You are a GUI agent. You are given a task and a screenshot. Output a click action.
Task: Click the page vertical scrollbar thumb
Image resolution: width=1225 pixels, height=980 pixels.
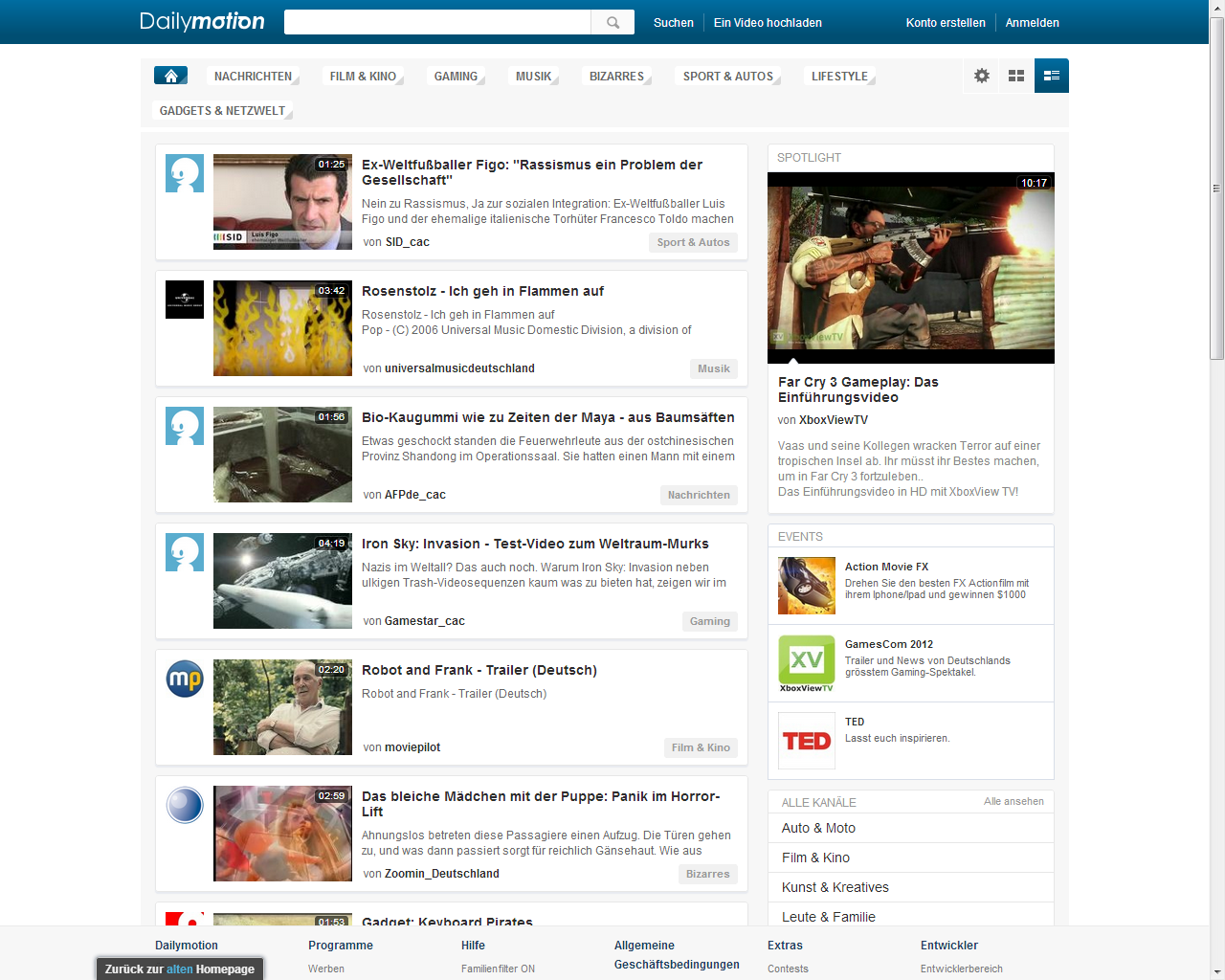click(x=1216, y=189)
